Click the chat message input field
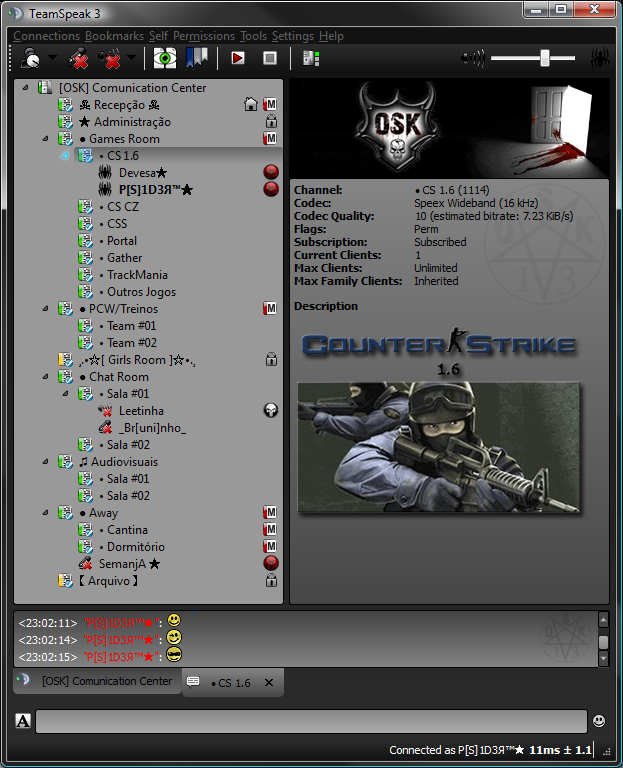The image size is (623, 768). (x=312, y=721)
